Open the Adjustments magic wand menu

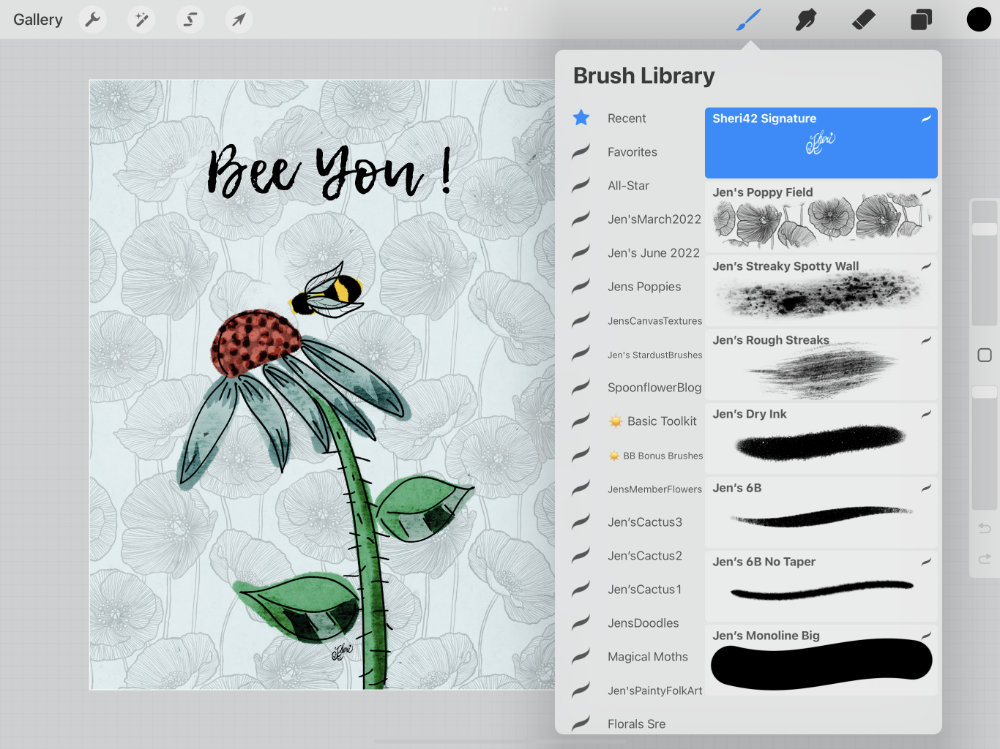pos(141,20)
